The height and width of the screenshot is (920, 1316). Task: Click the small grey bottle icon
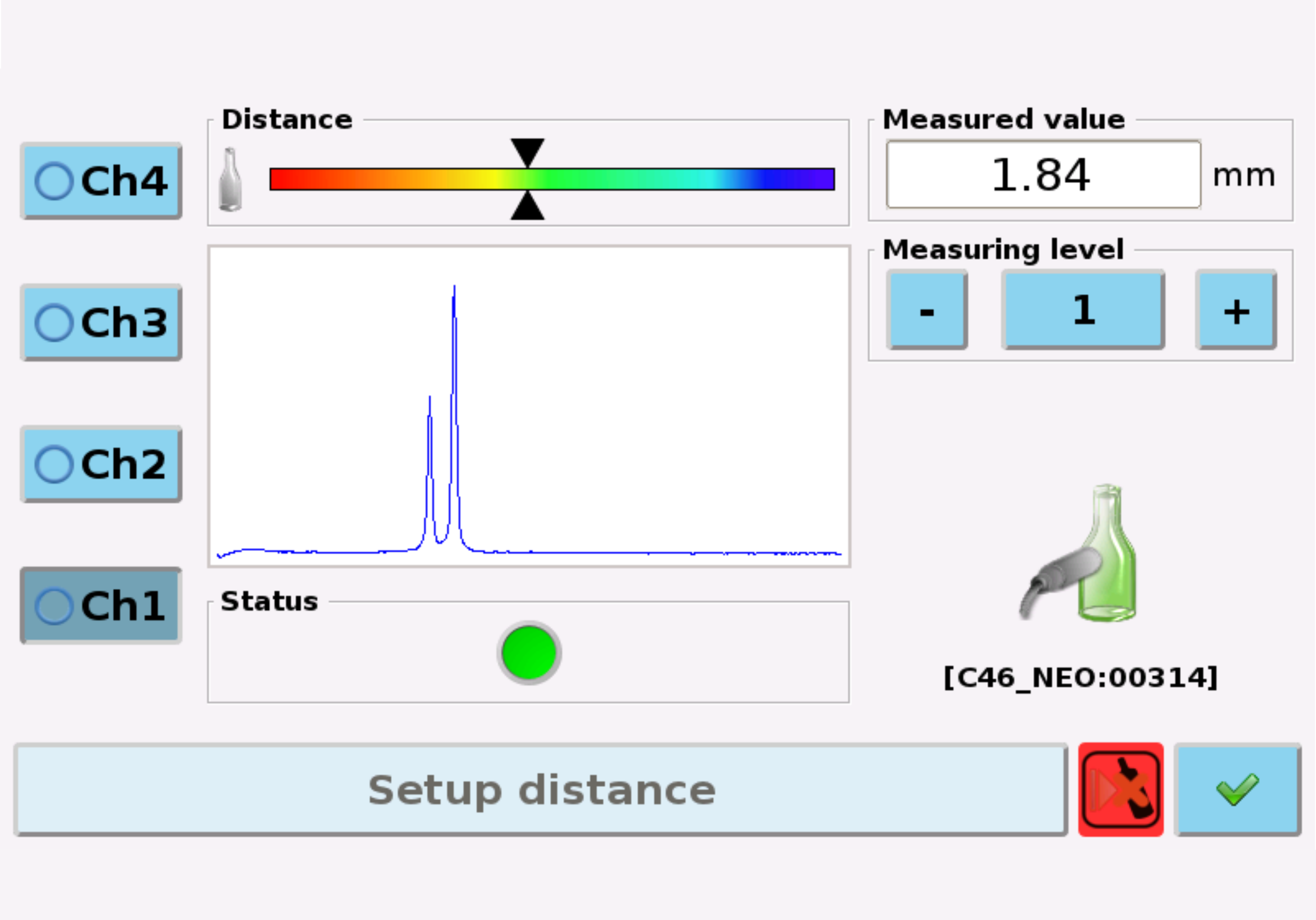point(230,179)
